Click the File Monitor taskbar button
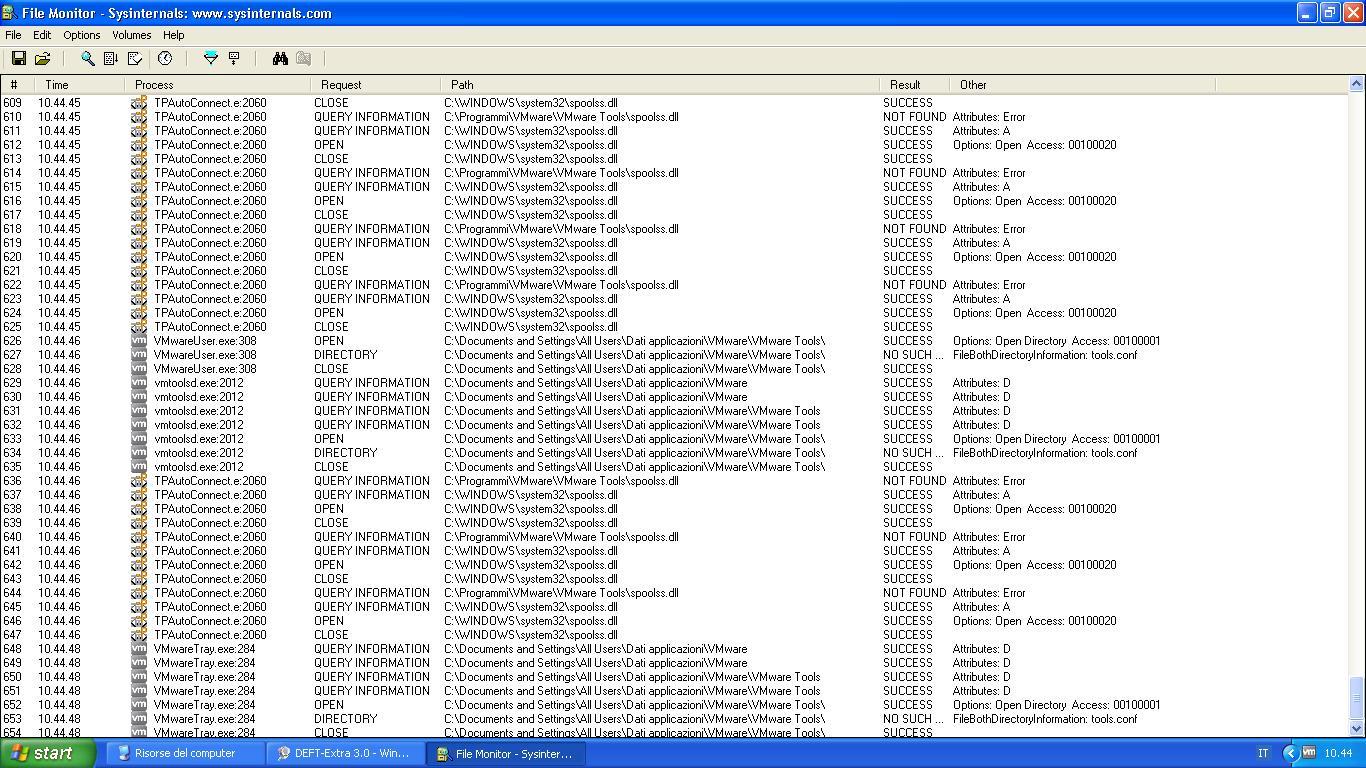The width and height of the screenshot is (1366, 768). pos(505,753)
